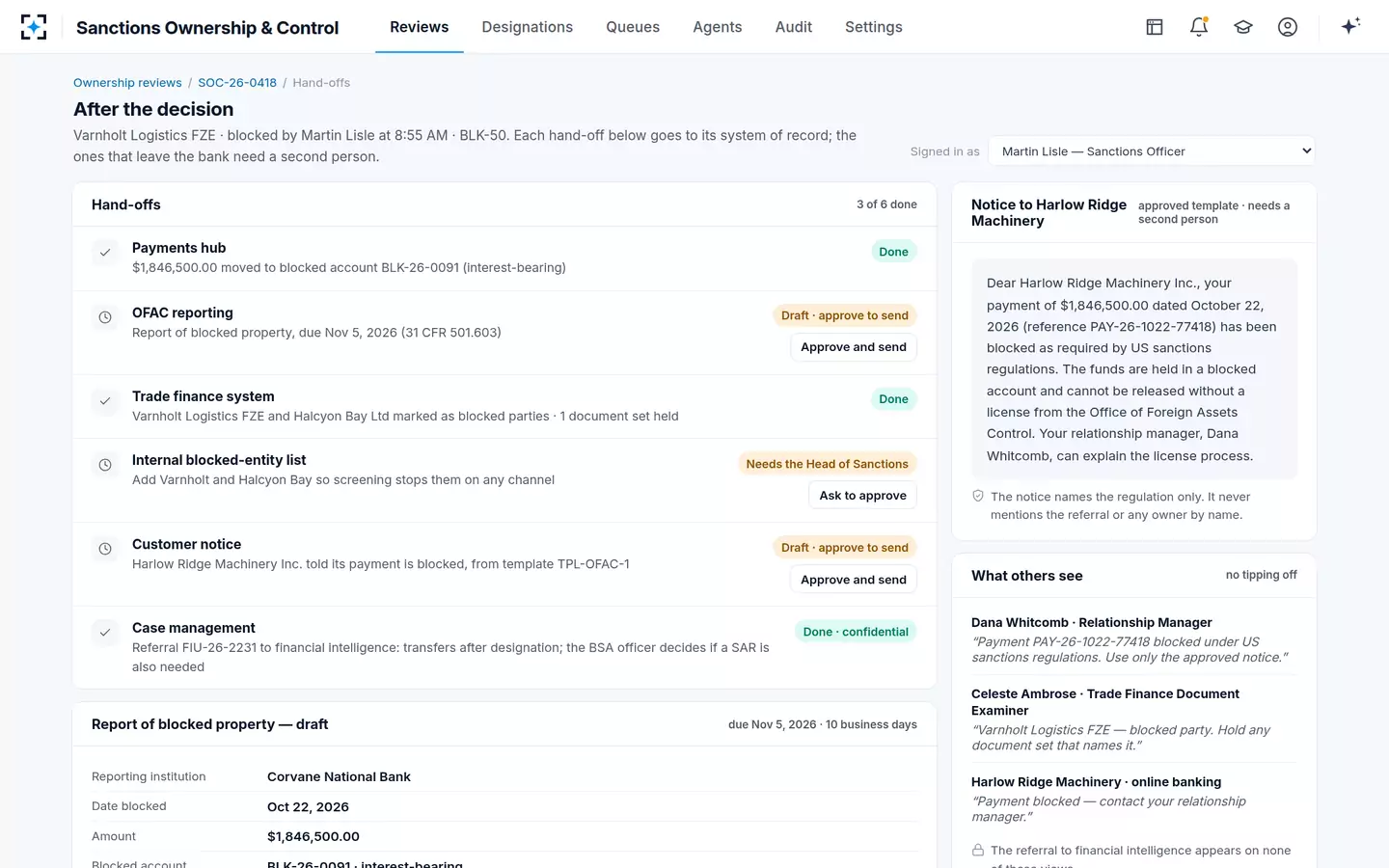
Task: Open the Signed in as role dropdown
Action: 1152,151
